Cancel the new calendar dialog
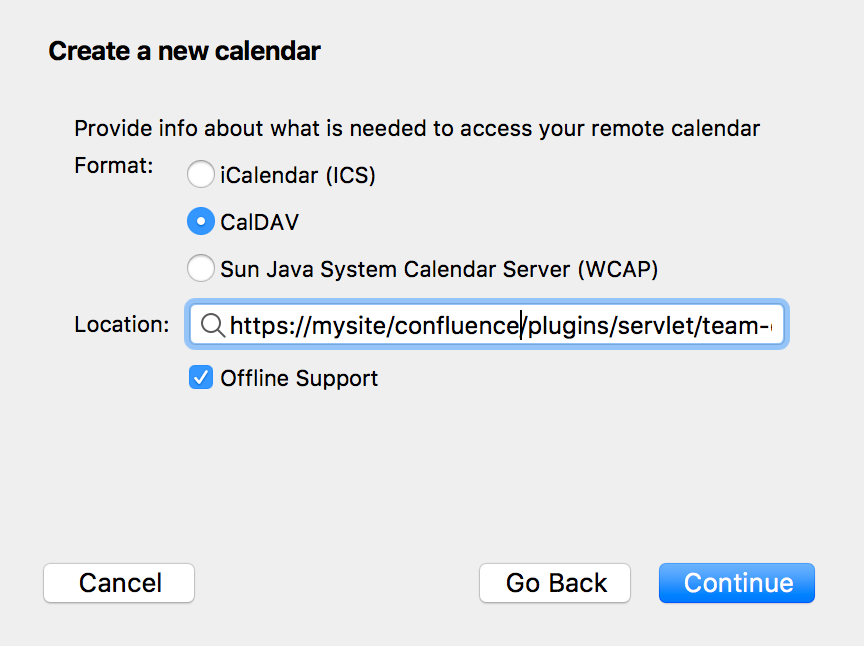Viewport: 864px width, 646px height. (119, 583)
